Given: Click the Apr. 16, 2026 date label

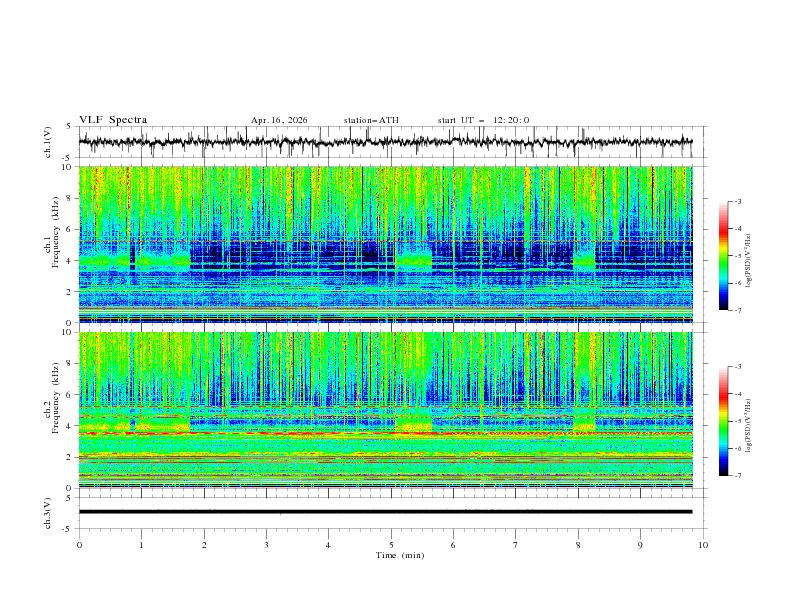Looking at the screenshot, I should point(279,120).
